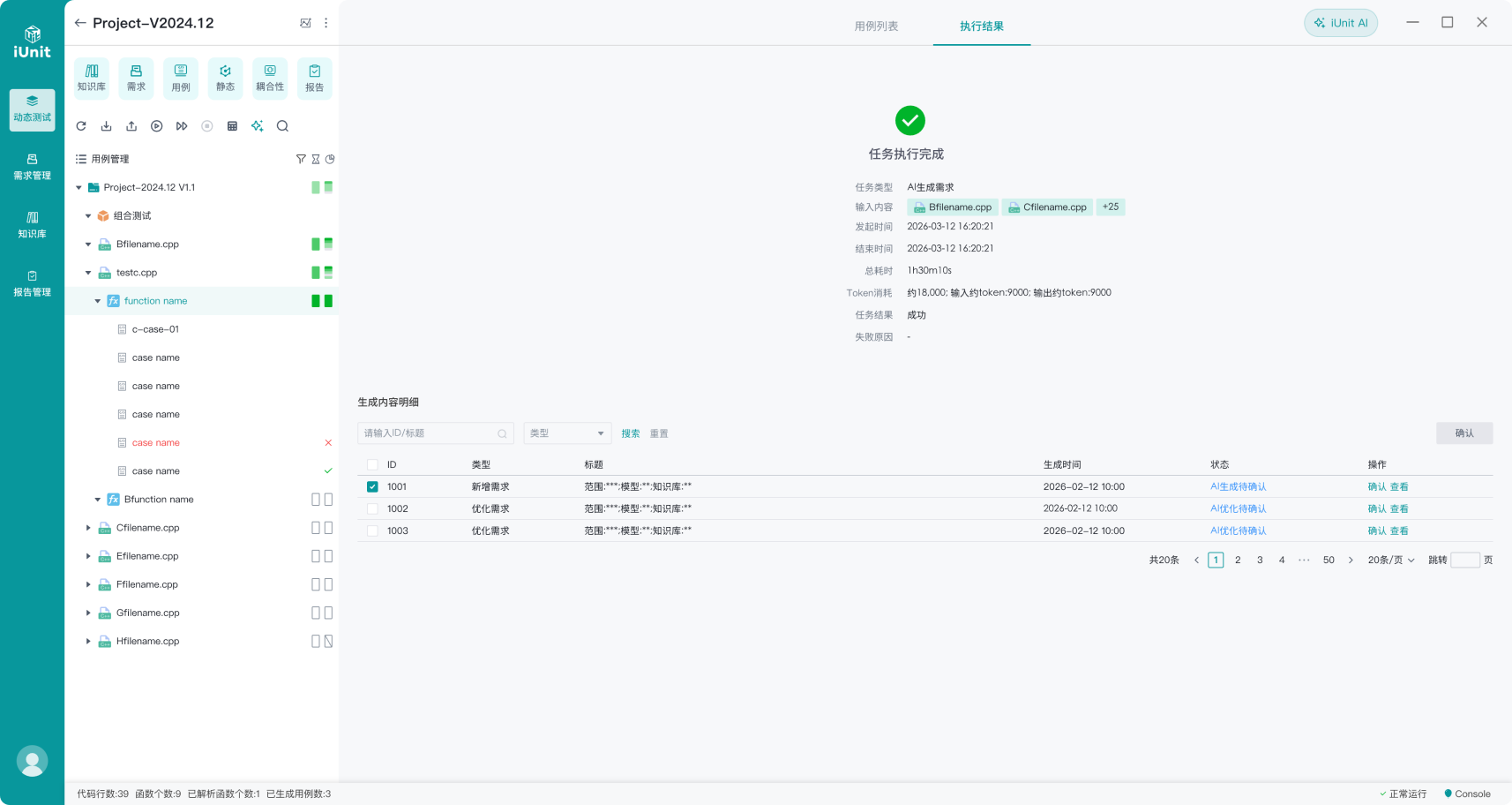Click the AI sparkle icon in the toolbar
Screen dimensions: 1512x805
point(258,126)
